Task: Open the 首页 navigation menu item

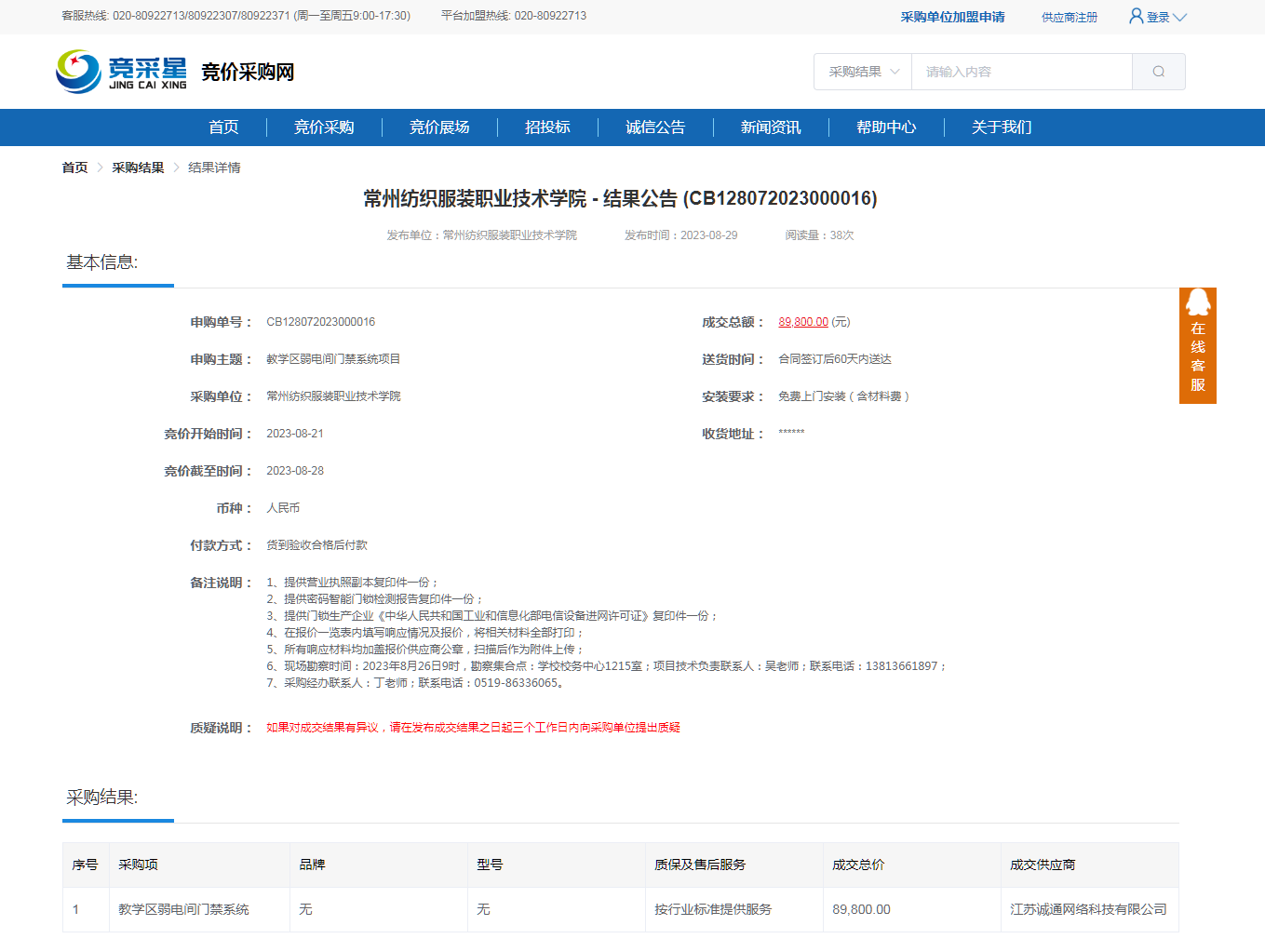Action: click(x=223, y=127)
